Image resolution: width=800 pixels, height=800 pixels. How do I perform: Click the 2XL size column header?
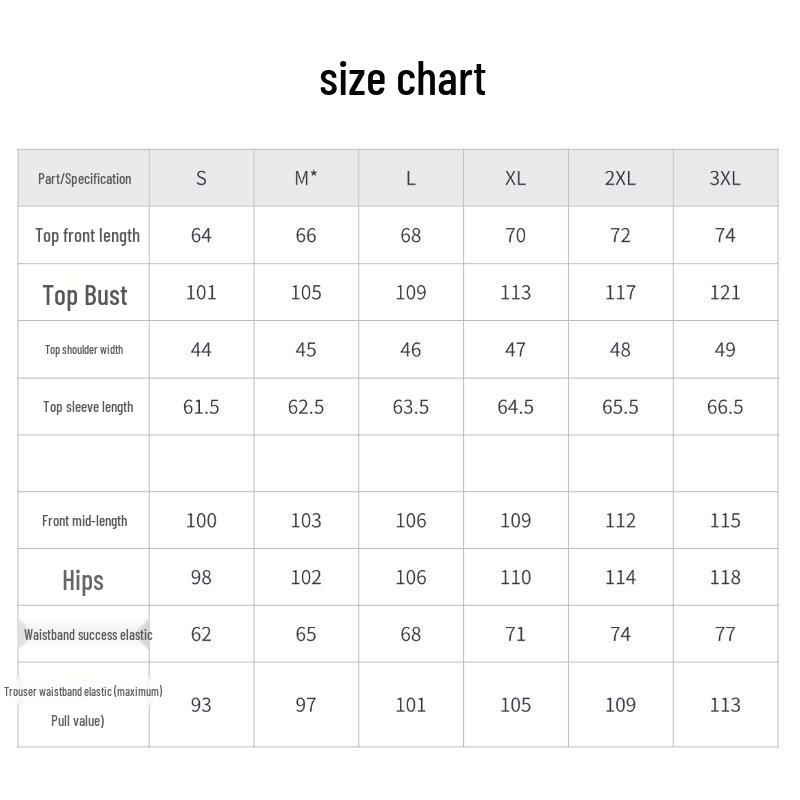pos(620,178)
